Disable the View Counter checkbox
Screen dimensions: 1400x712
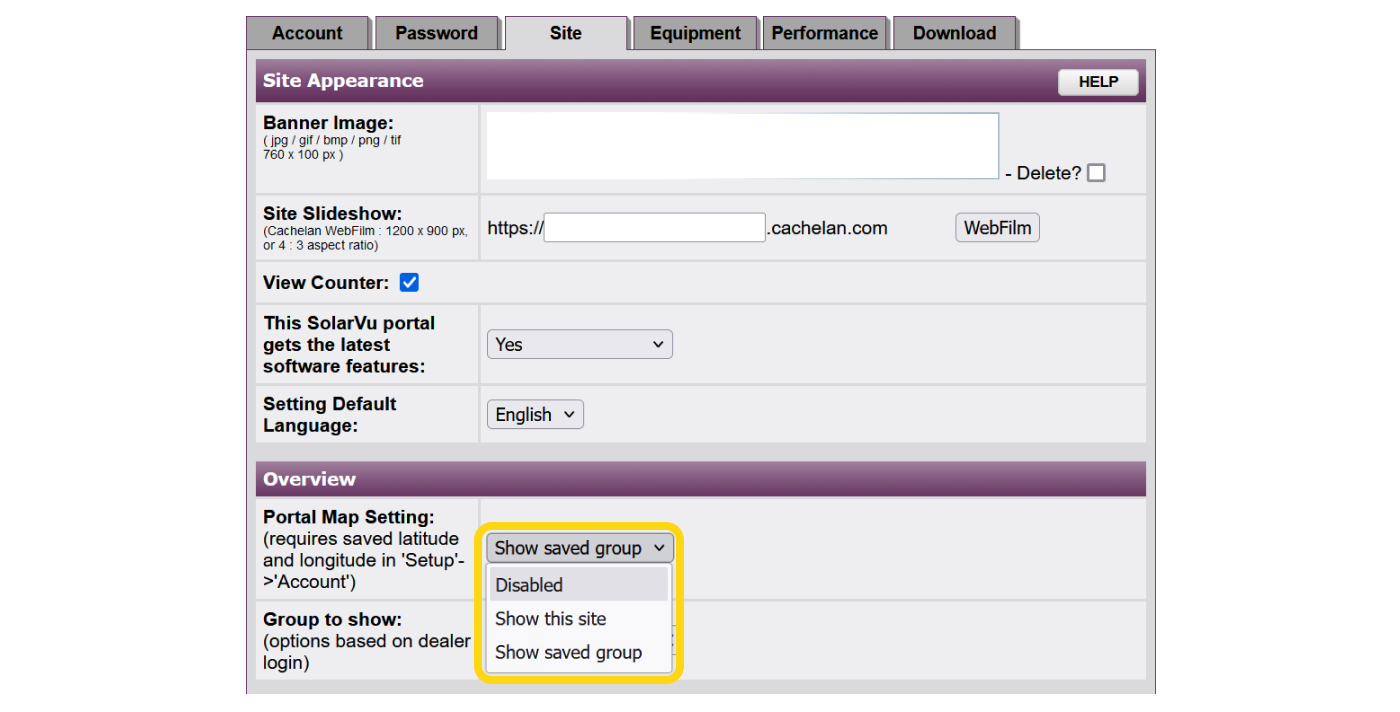[409, 282]
